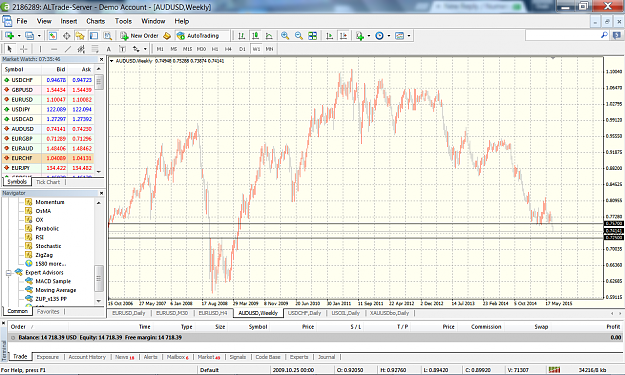
Task: Close the Navigator panel
Action: pyautogui.click(x=101, y=193)
